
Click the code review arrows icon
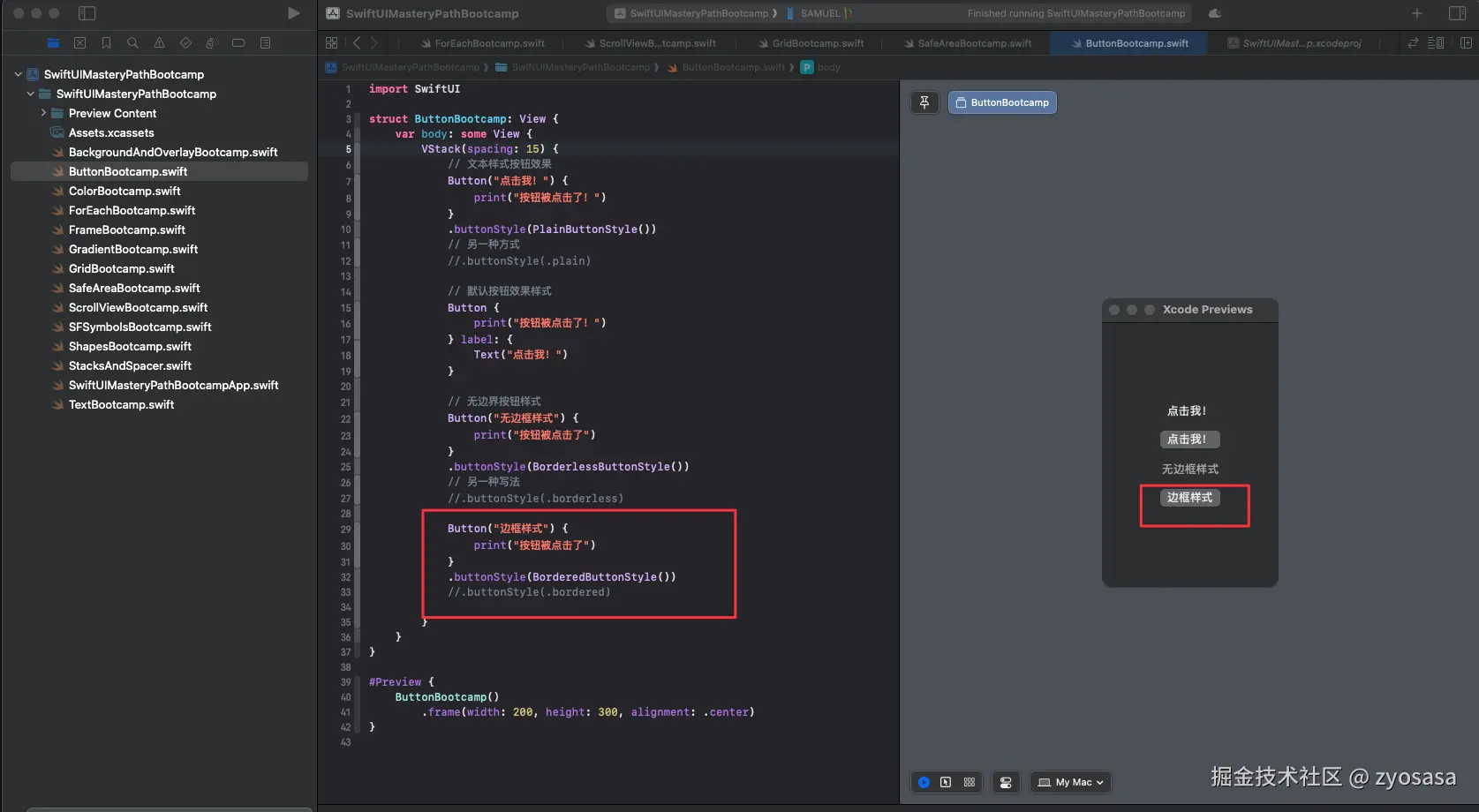tap(1413, 42)
